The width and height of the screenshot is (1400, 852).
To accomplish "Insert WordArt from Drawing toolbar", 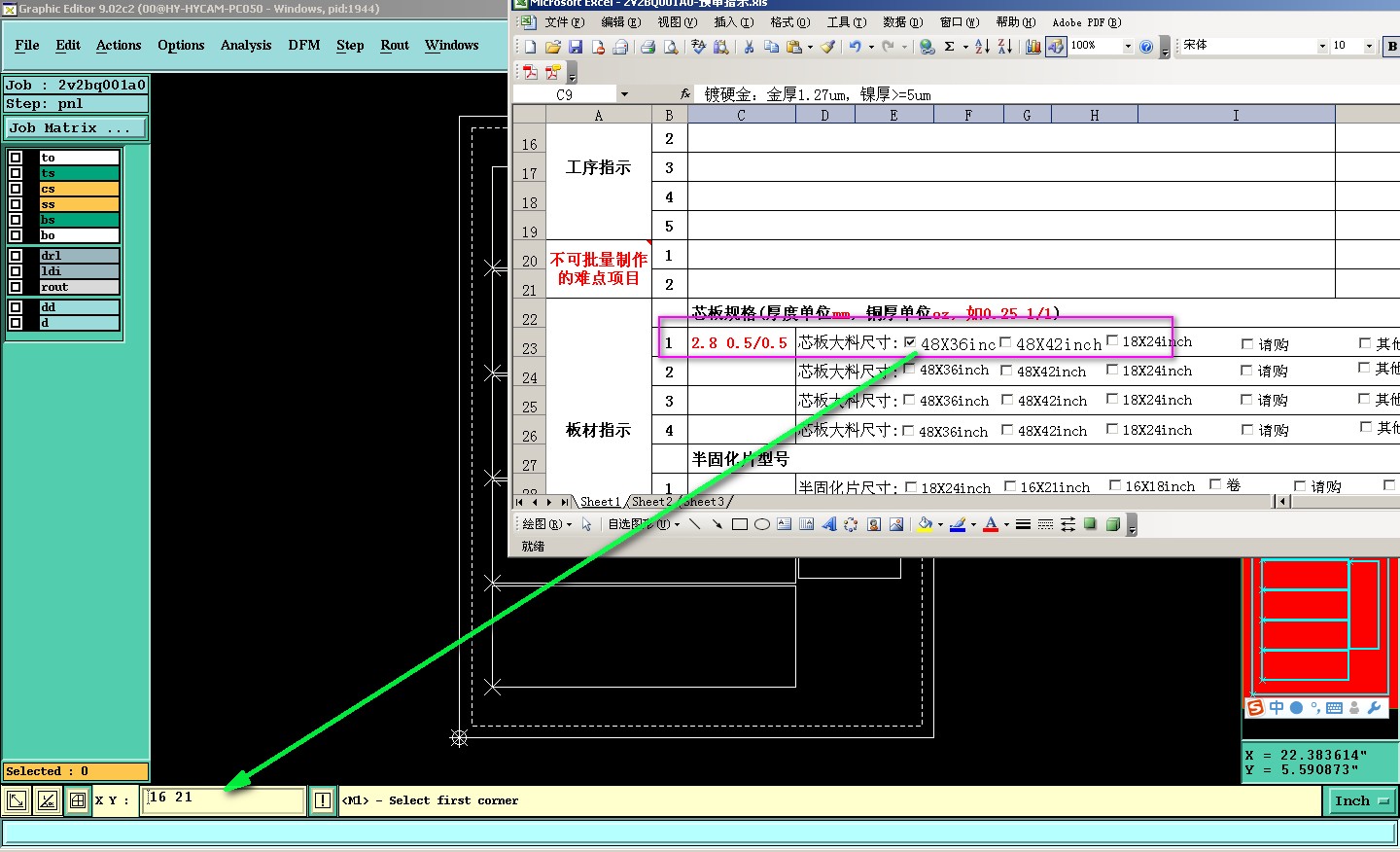I will pos(828,524).
